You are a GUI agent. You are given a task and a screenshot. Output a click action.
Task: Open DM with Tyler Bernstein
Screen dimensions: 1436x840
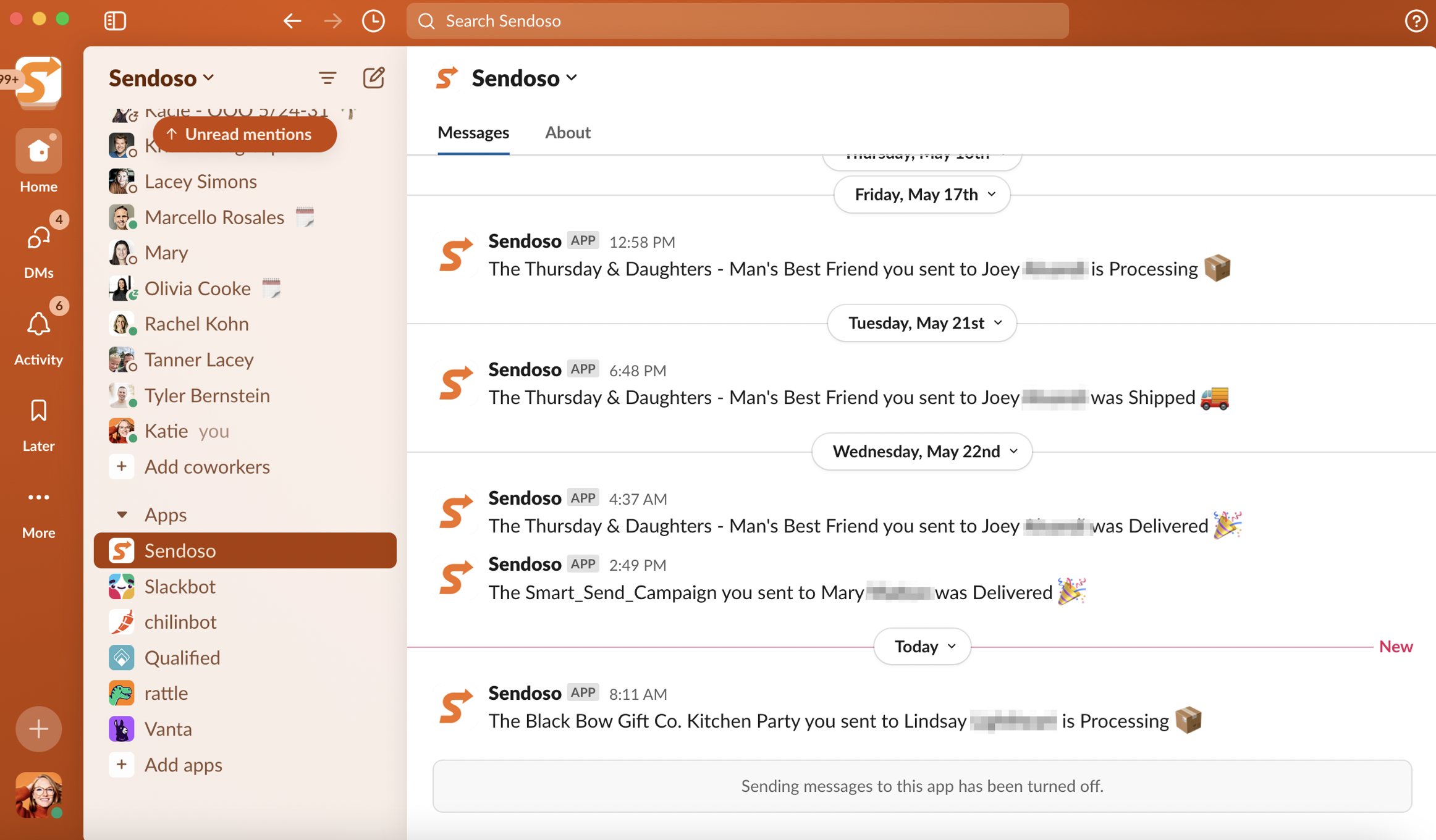(245, 395)
